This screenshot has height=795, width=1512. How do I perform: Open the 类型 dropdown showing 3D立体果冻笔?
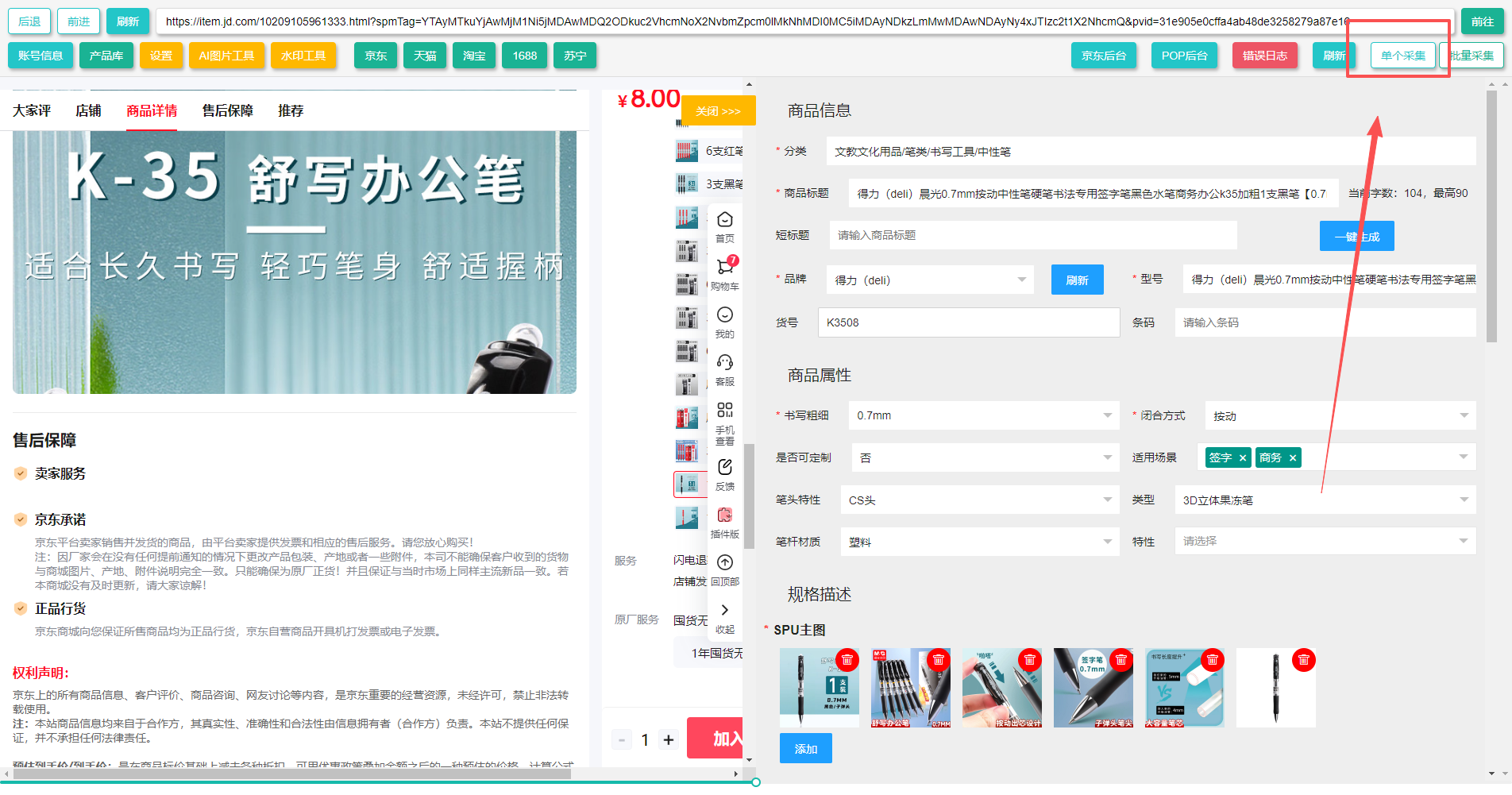tap(1325, 500)
